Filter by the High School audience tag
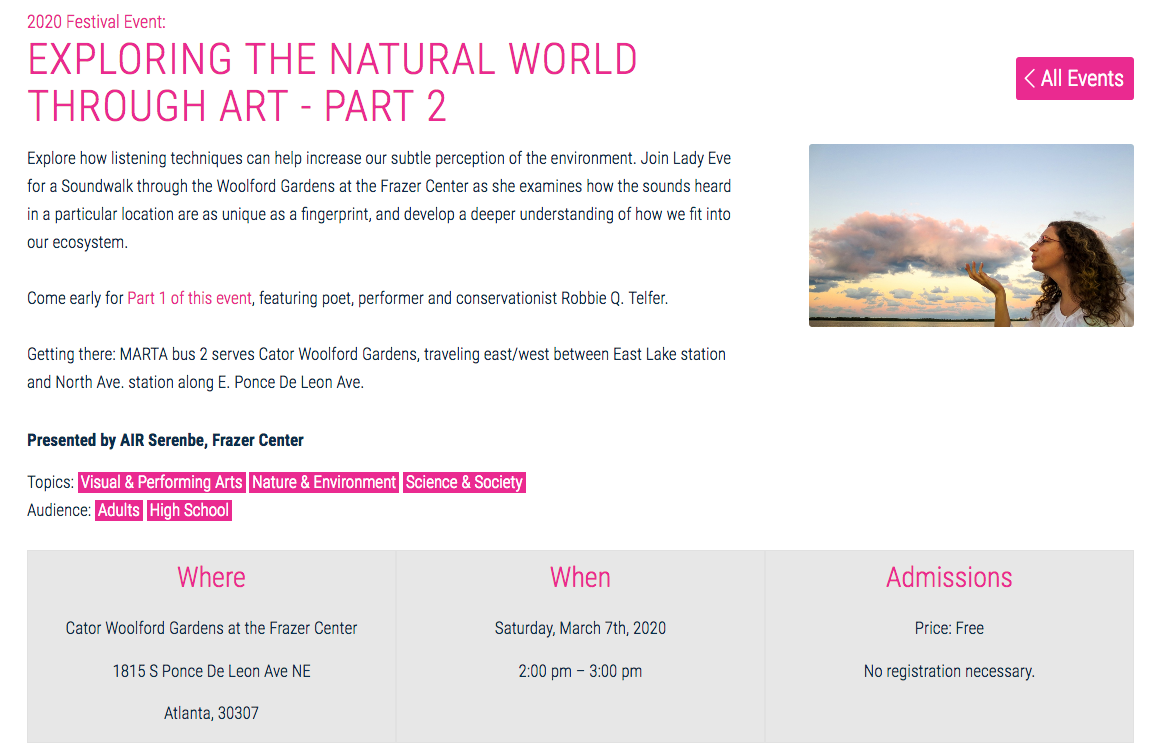1163x754 pixels. point(189,510)
